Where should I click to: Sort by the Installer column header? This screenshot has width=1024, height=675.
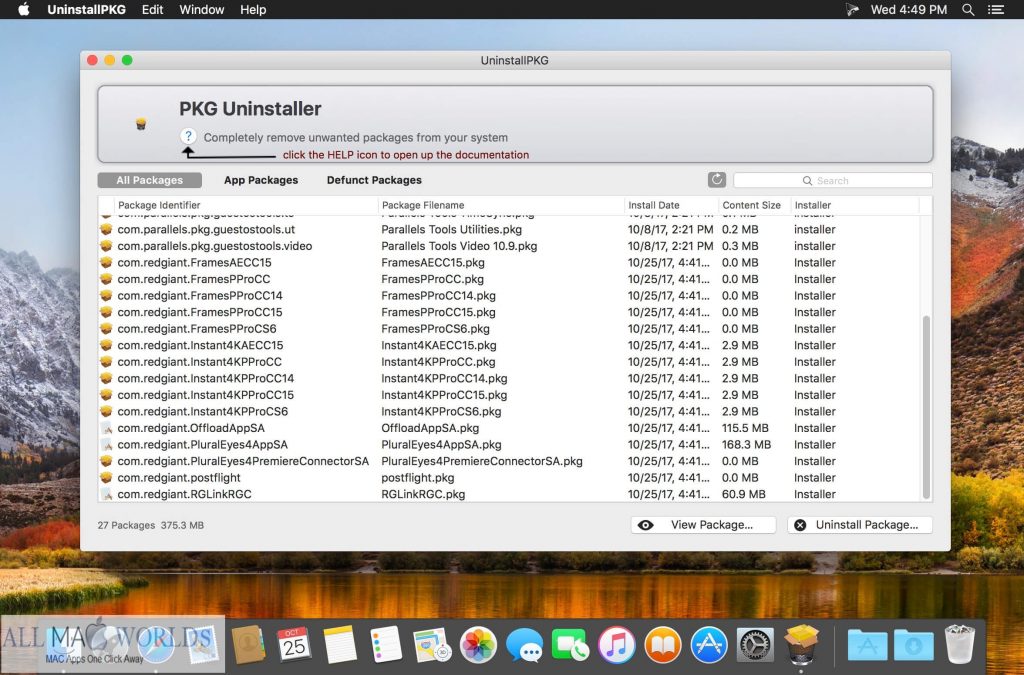pos(855,205)
